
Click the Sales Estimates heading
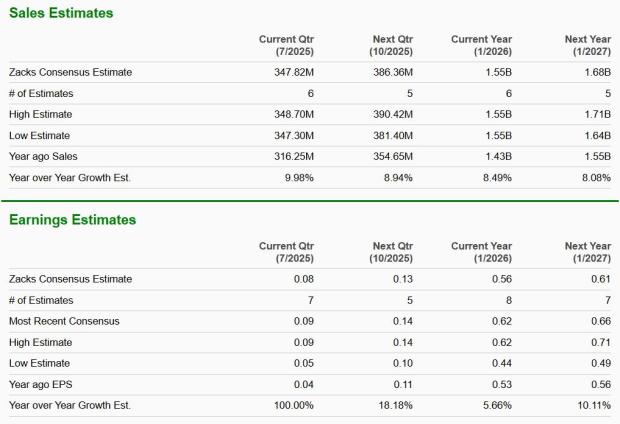pos(61,13)
